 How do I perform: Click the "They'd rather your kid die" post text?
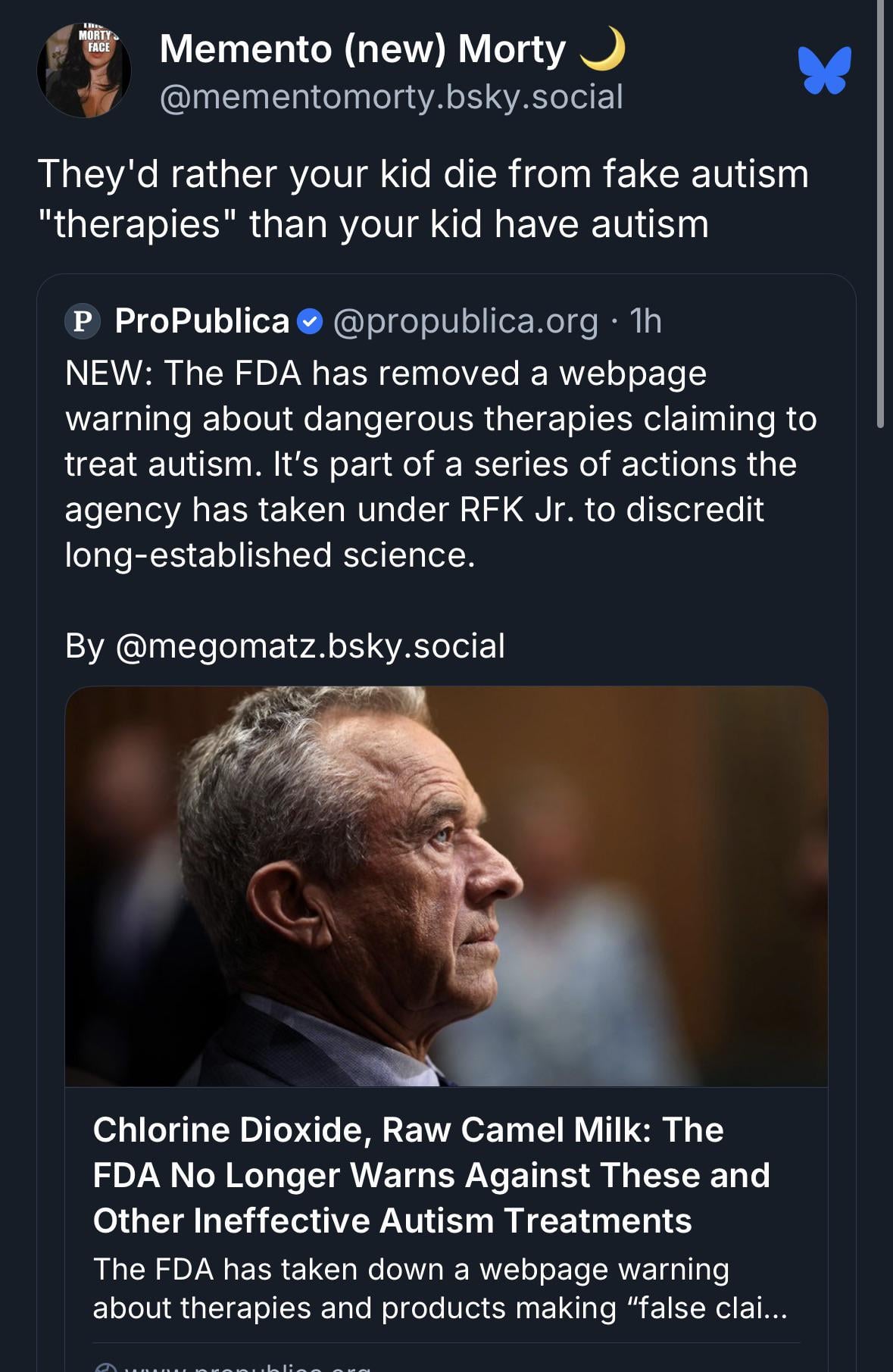pos(423,198)
